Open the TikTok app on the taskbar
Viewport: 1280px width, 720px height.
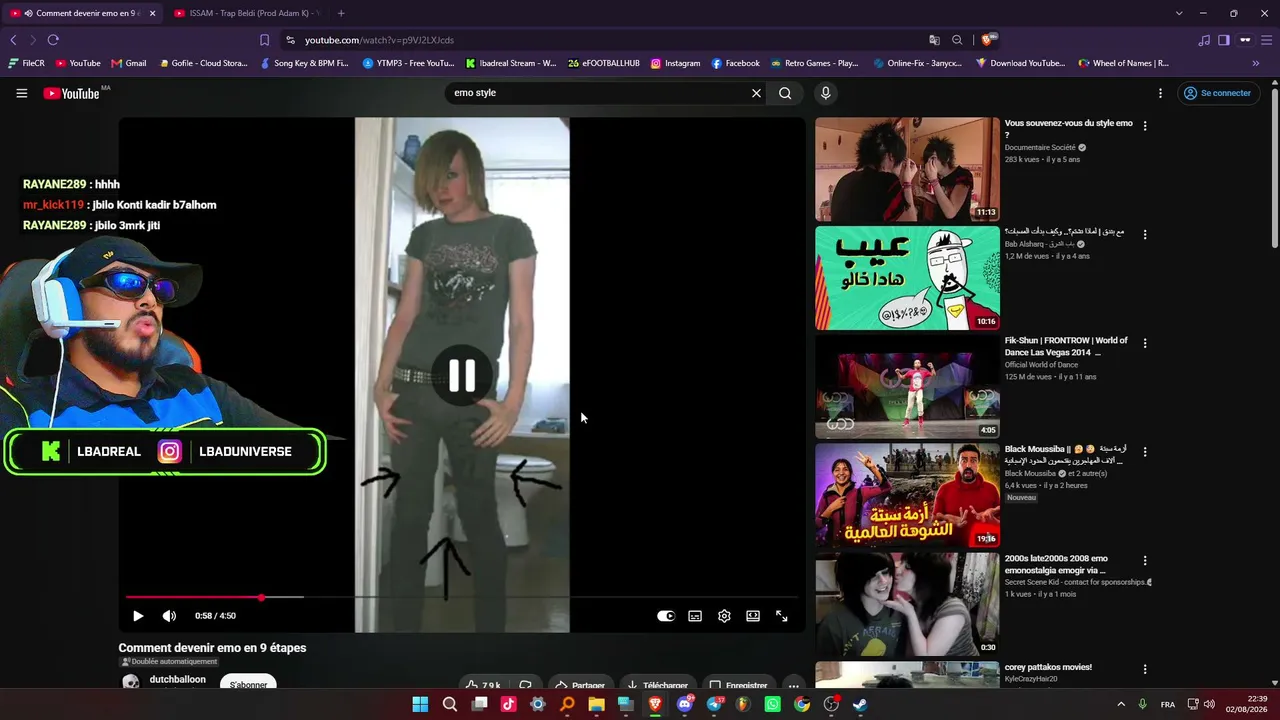(509, 704)
